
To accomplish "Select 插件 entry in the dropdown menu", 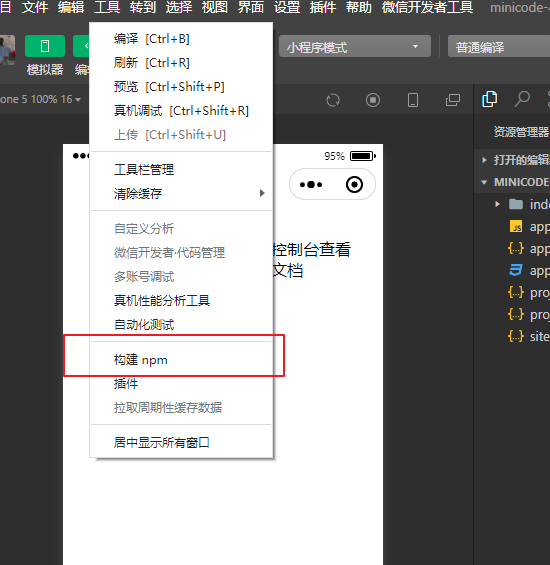I will (x=181, y=383).
